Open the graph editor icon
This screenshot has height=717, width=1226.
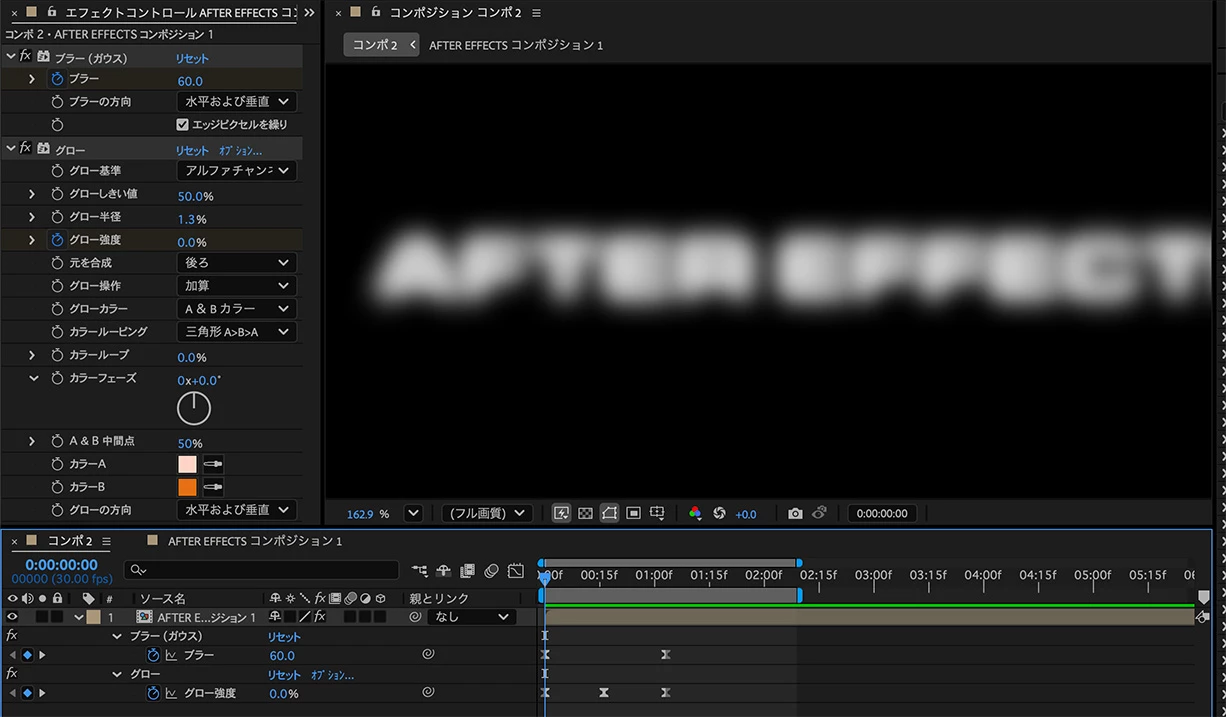(515, 571)
